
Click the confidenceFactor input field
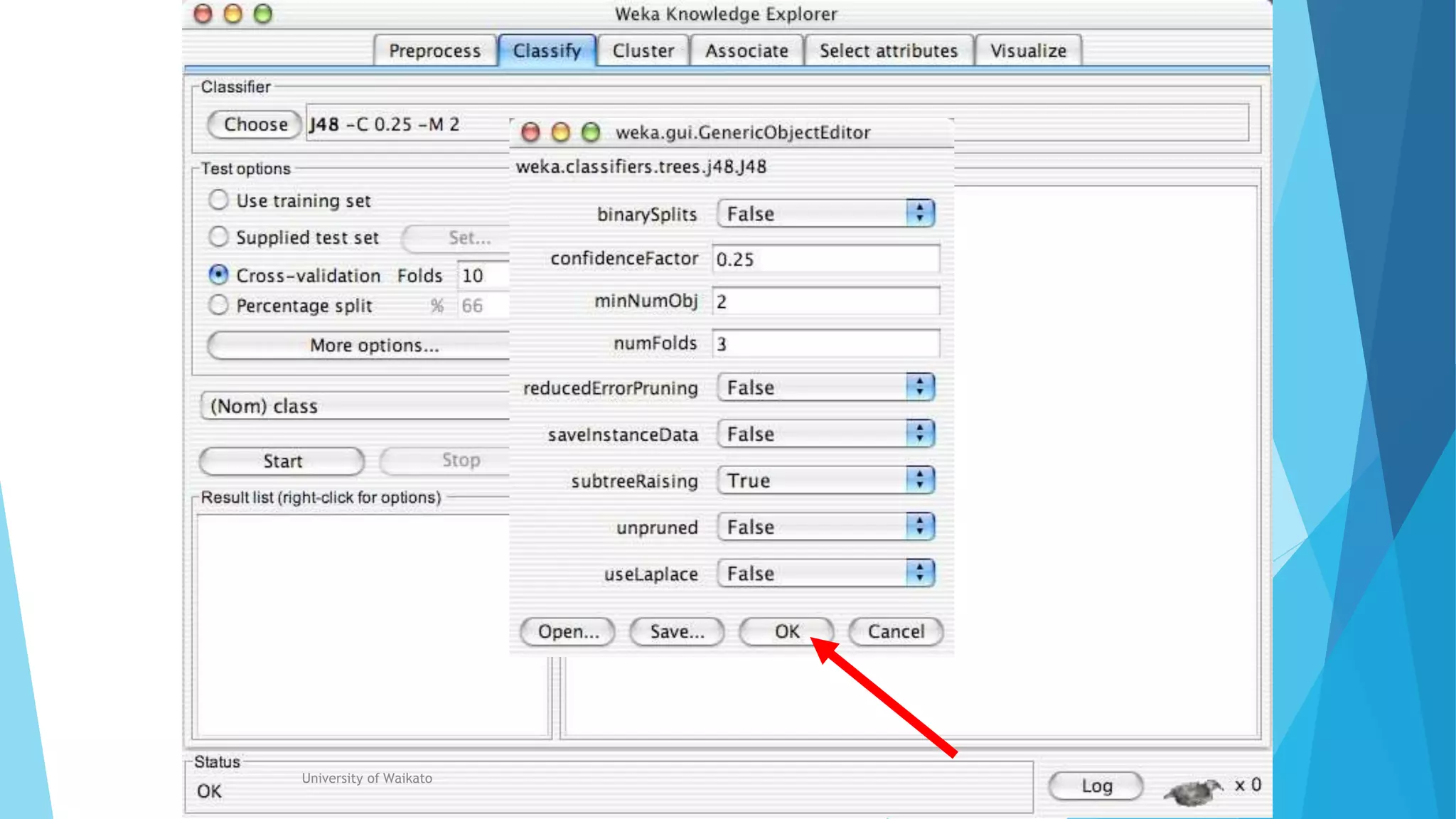click(825, 259)
